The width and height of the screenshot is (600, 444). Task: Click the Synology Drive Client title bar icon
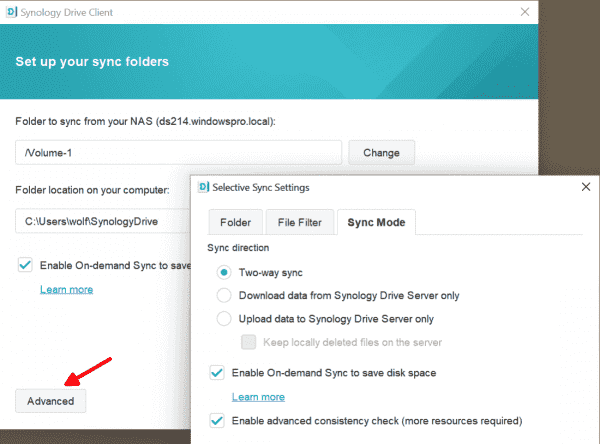tap(12, 12)
